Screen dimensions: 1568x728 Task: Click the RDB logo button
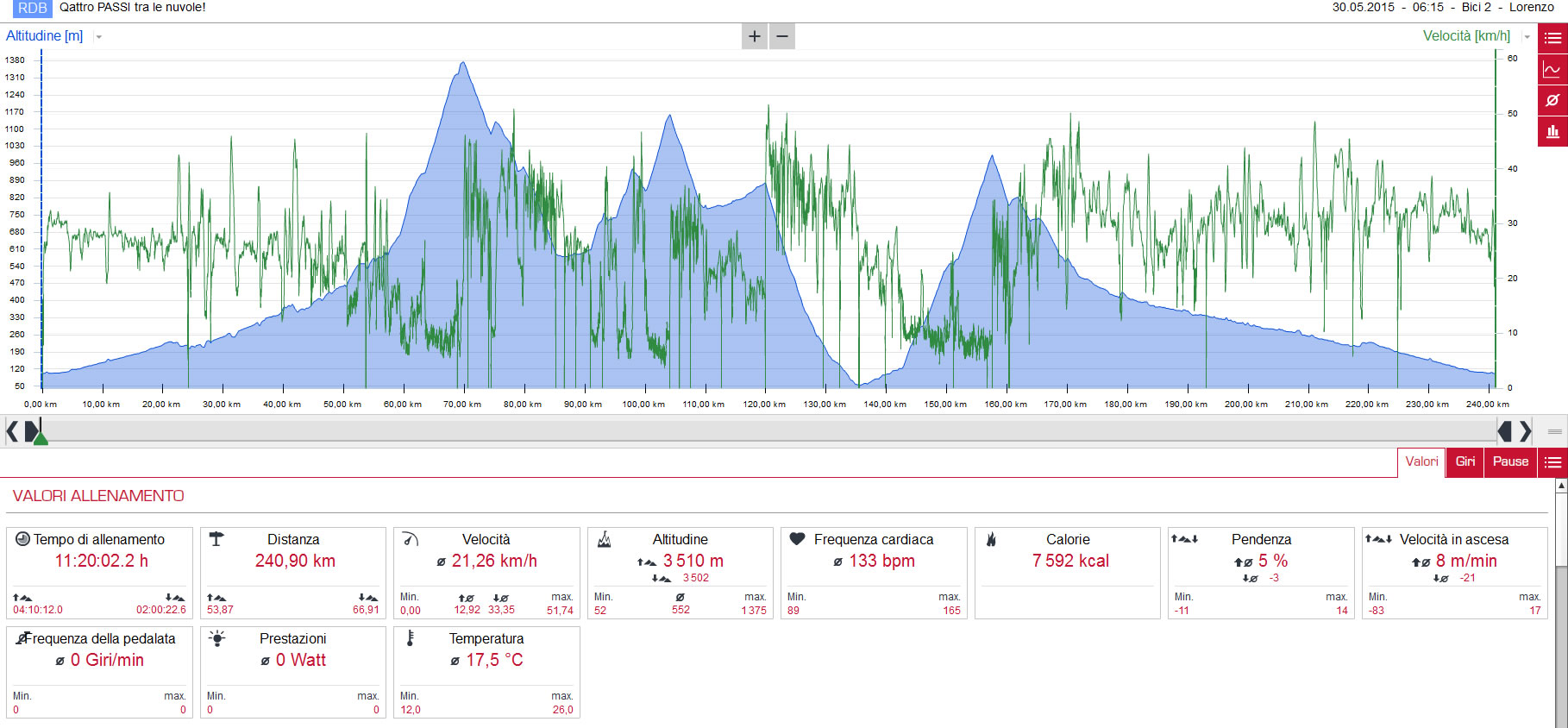pos(33,8)
